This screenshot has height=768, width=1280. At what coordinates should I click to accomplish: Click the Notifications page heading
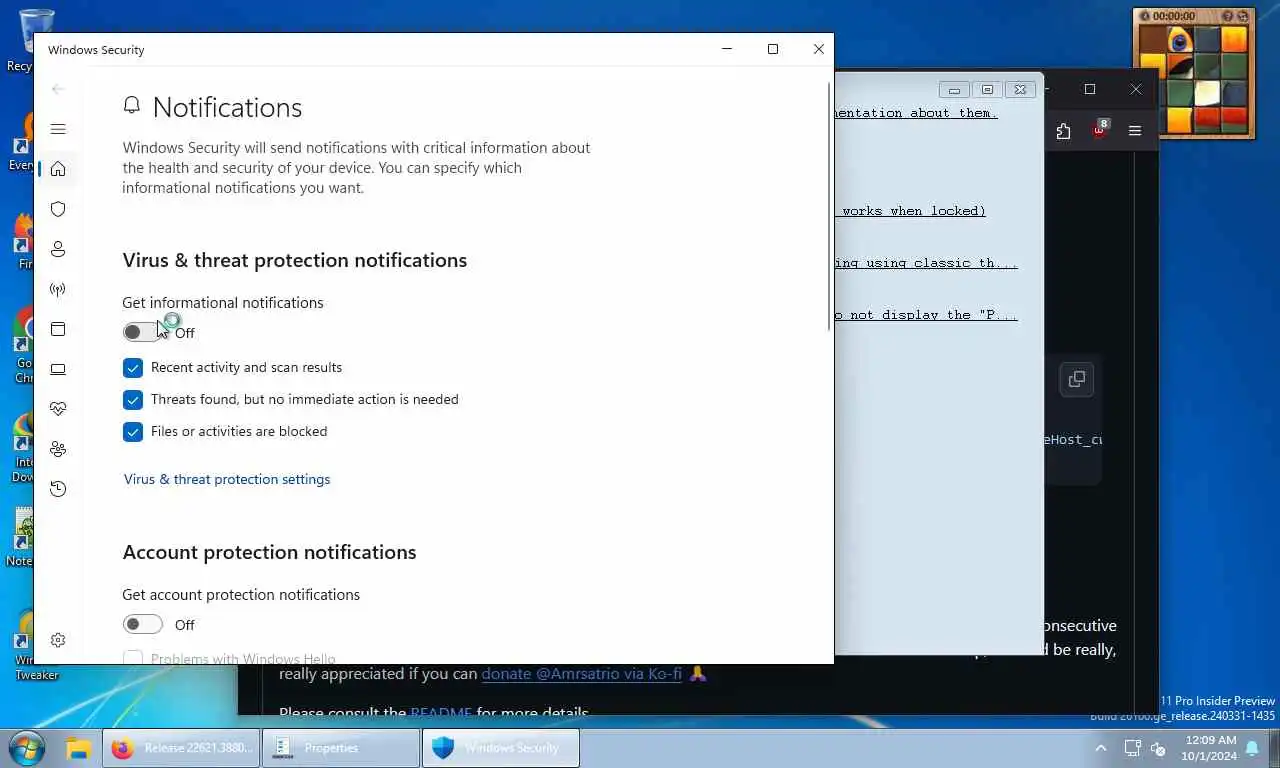[227, 107]
